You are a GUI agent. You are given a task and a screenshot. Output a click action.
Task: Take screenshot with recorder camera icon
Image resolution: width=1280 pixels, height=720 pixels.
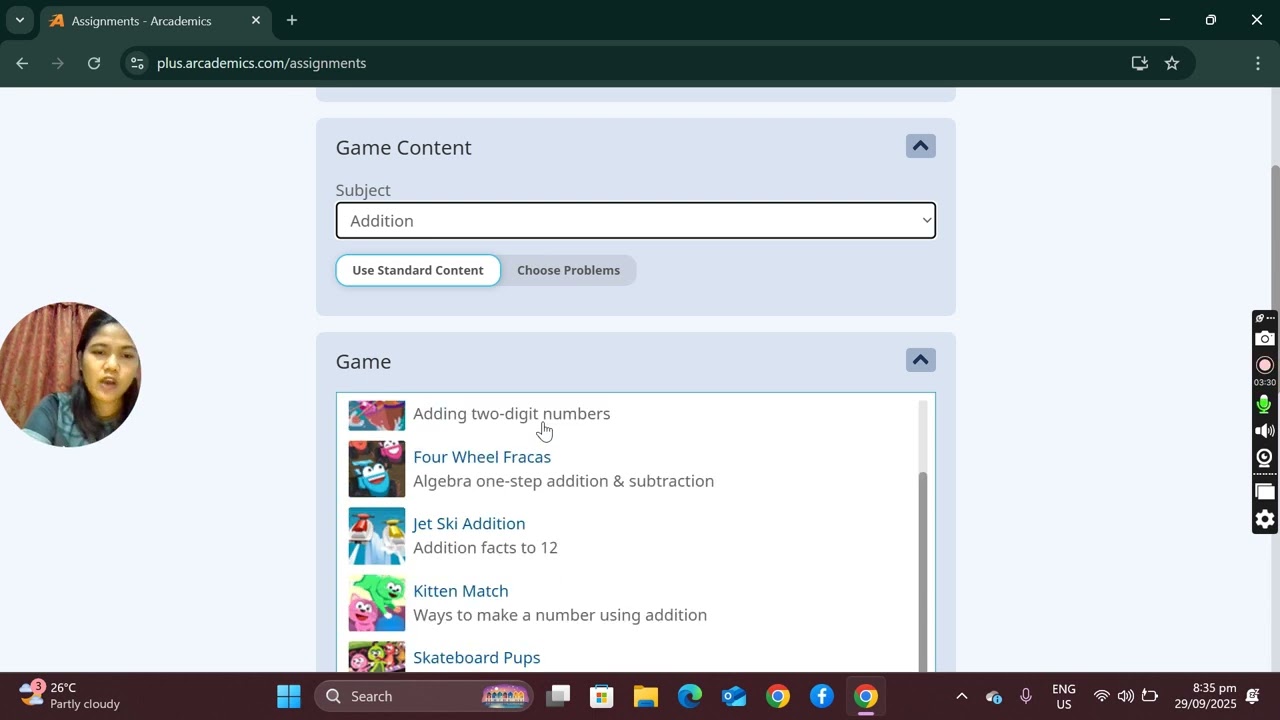[1265, 339]
